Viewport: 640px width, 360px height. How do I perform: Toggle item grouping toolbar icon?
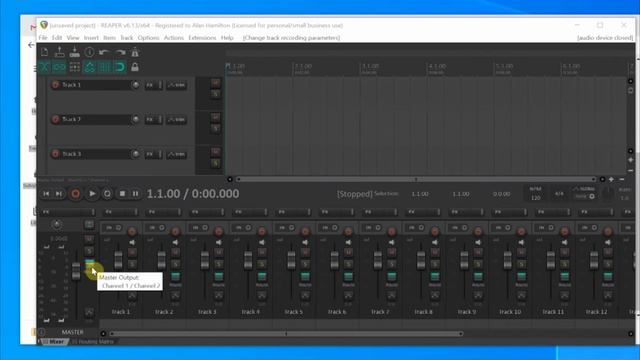[60, 67]
